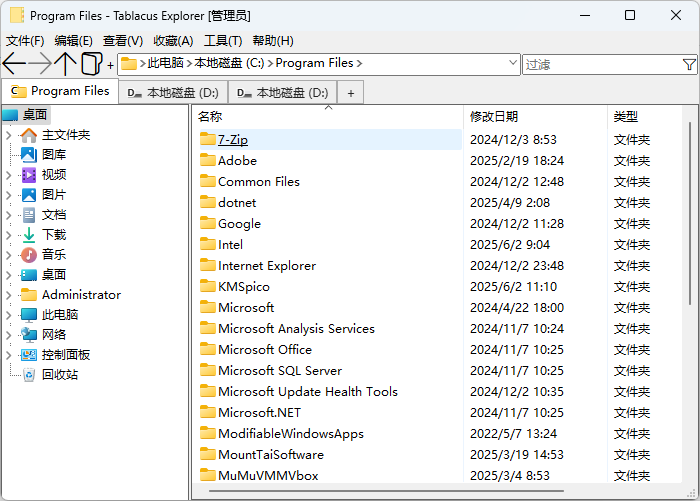700x501 pixels.
Task: Expand the 控制面板 tree node
Action: pyautogui.click(x=9, y=355)
